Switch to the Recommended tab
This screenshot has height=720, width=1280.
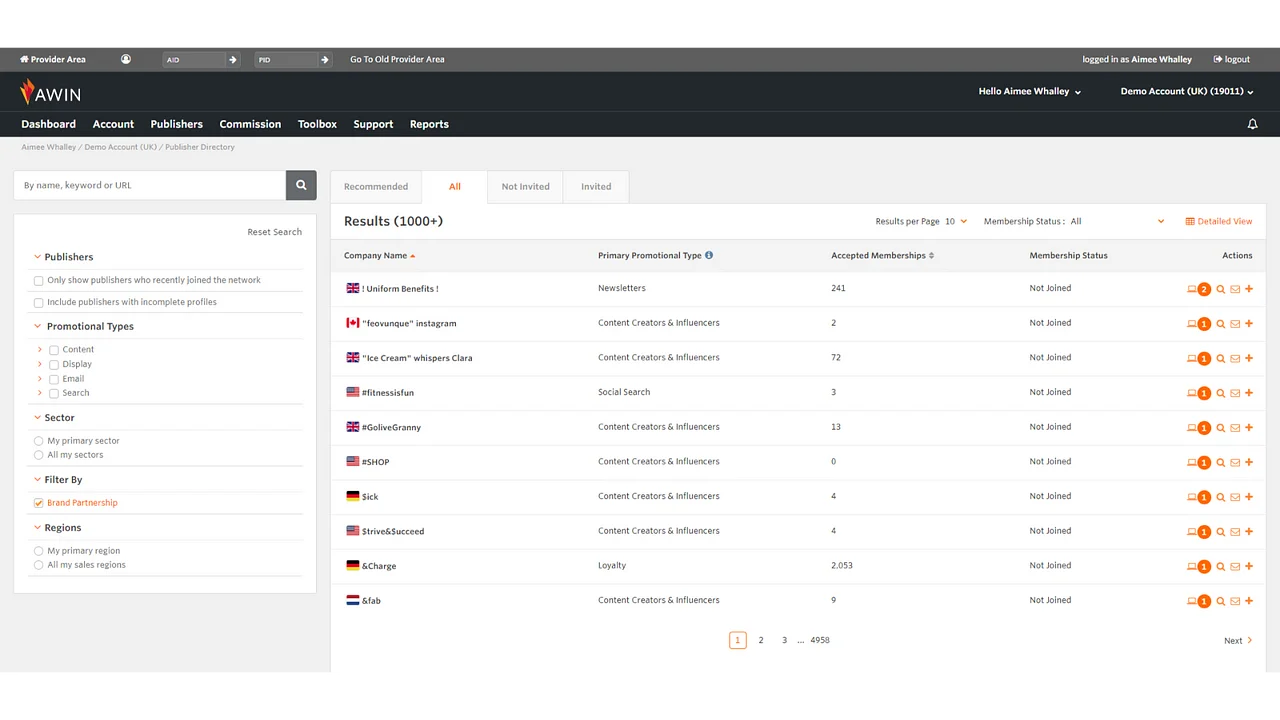click(375, 186)
